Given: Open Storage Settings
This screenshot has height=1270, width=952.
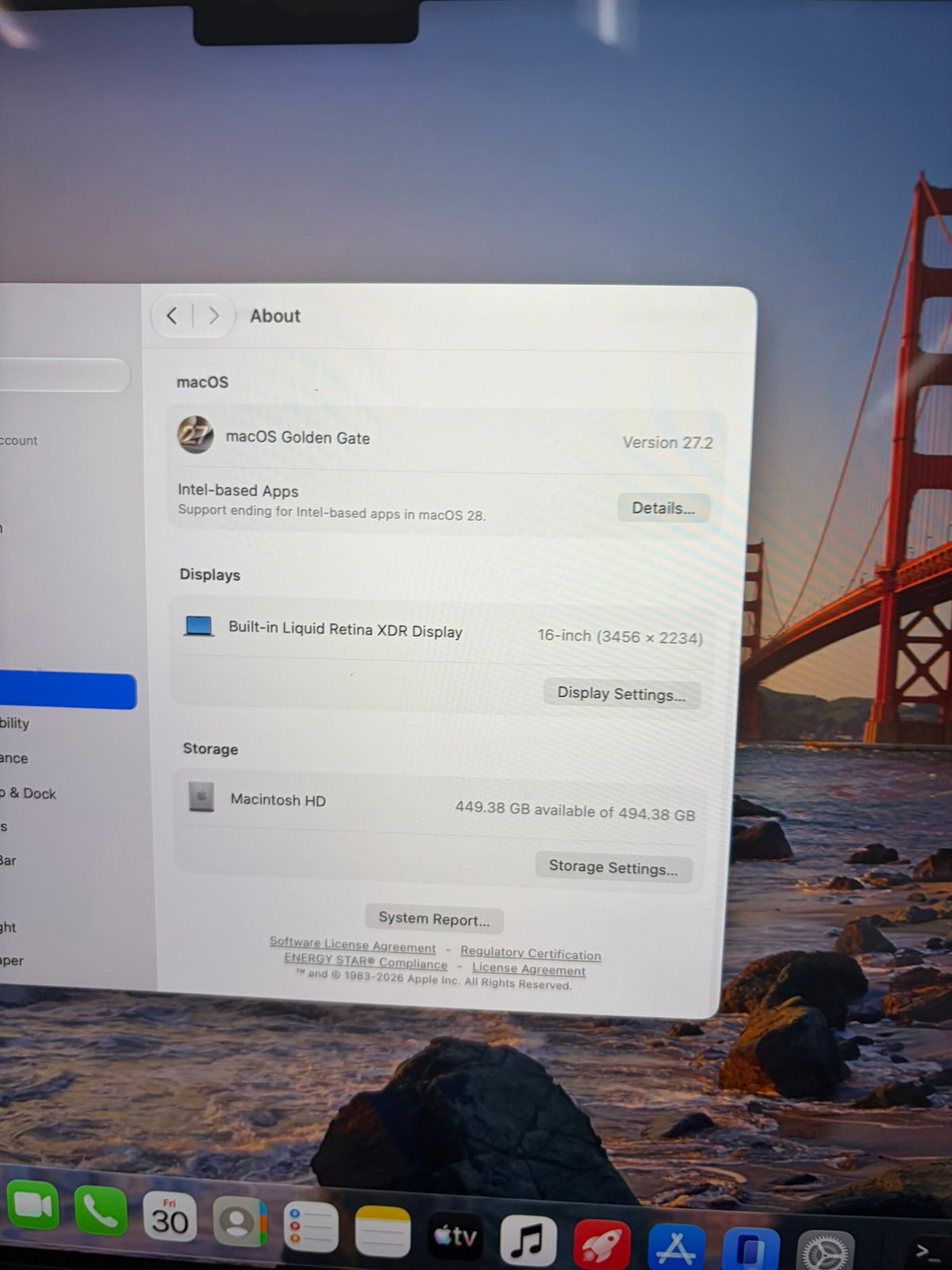Looking at the screenshot, I should pos(613,867).
